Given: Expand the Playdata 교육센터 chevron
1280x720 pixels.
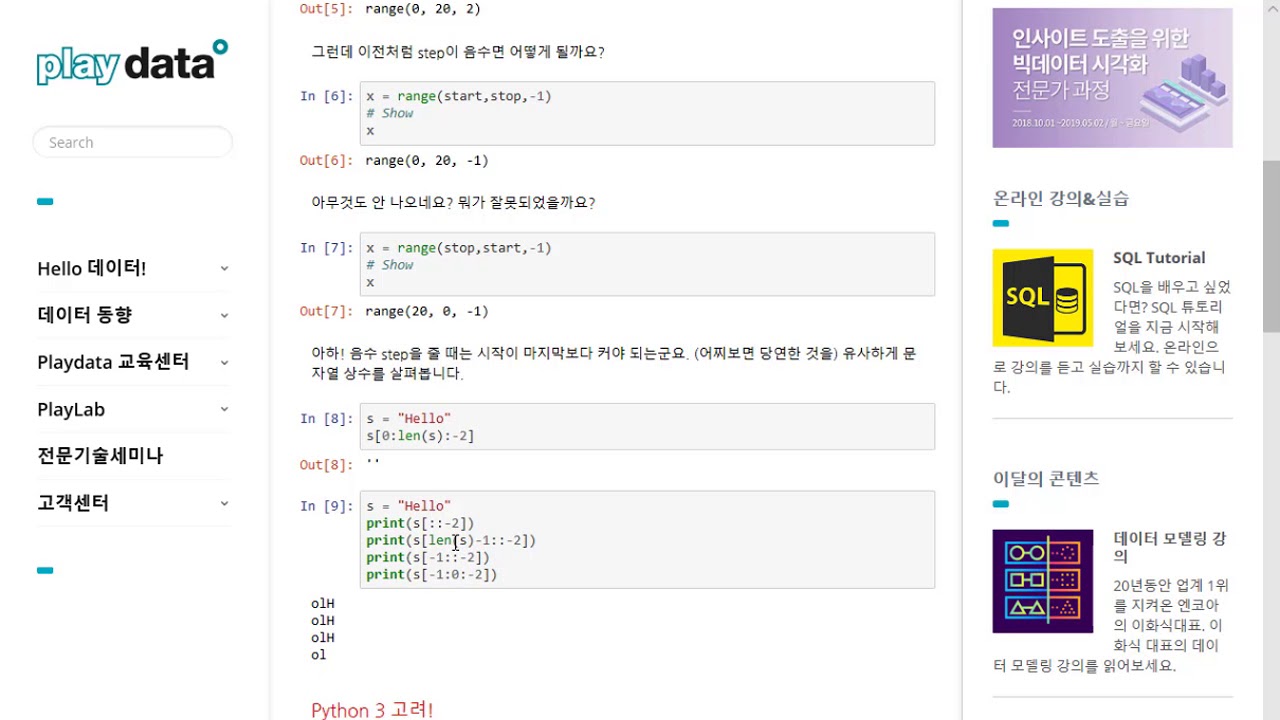Looking at the screenshot, I should [x=224, y=362].
